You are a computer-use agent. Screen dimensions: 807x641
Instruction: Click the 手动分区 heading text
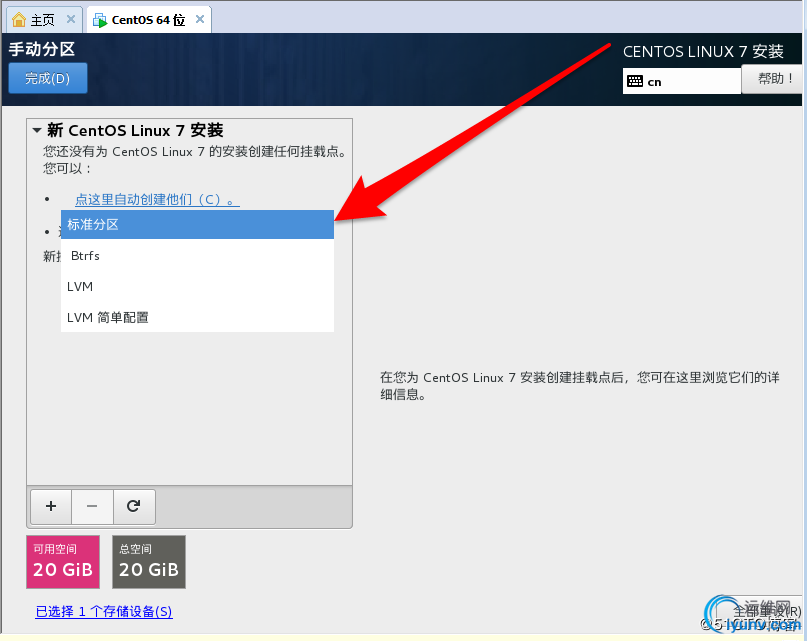point(42,49)
